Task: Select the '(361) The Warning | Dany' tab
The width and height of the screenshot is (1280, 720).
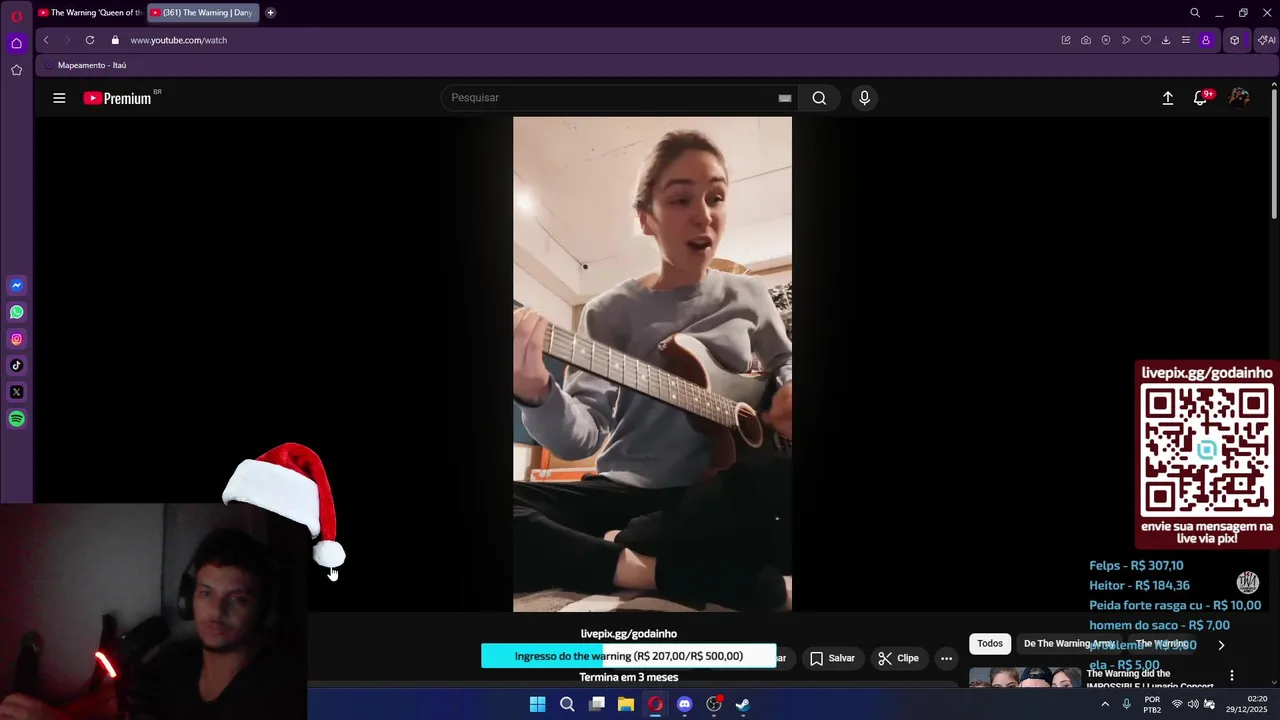Action: coord(203,13)
